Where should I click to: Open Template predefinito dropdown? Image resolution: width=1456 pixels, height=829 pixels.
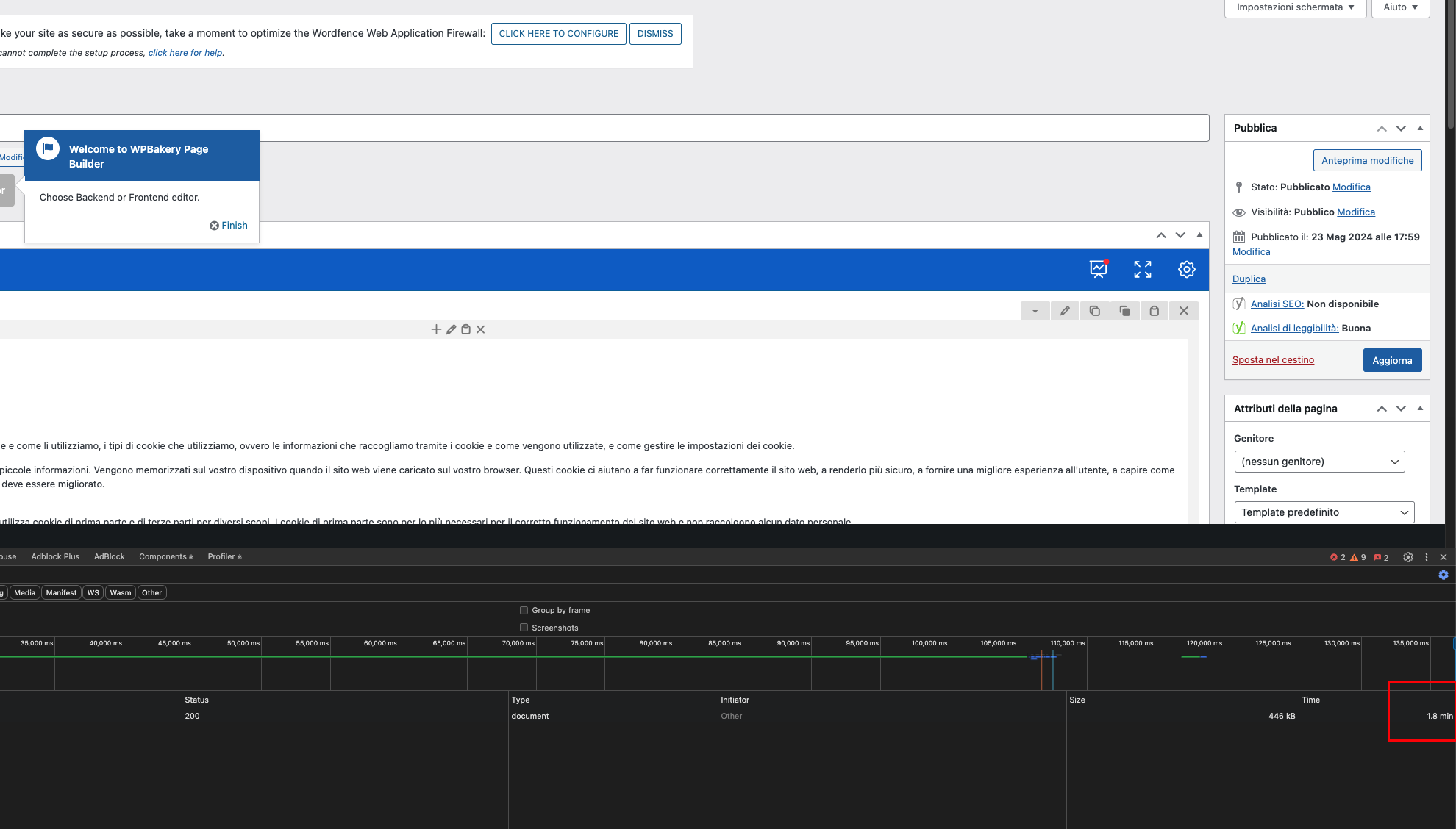pyautogui.click(x=1324, y=512)
